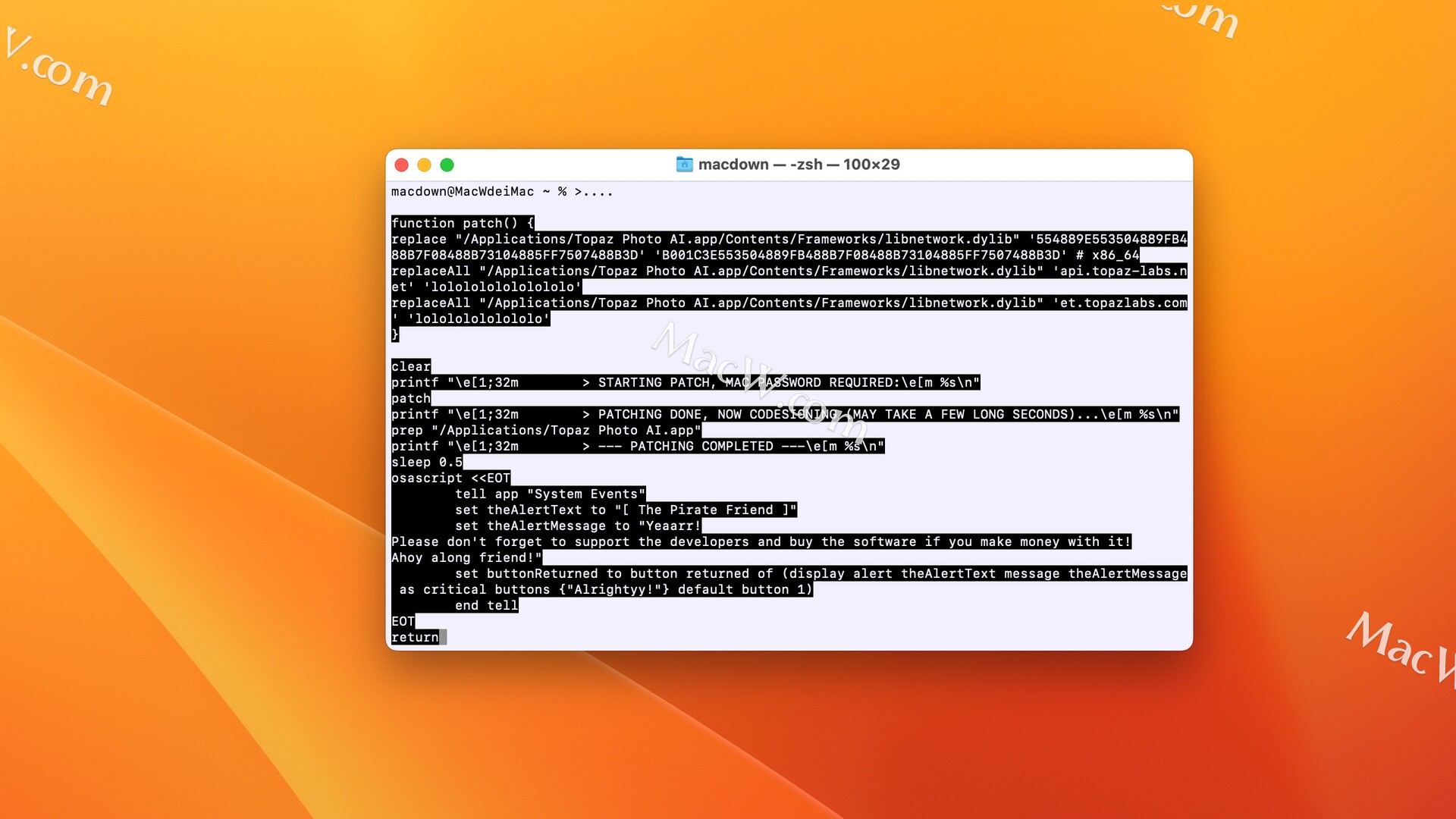This screenshot has width=1456, height=819.
Task: Click the 'end tell' line
Action: coord(486,605)
